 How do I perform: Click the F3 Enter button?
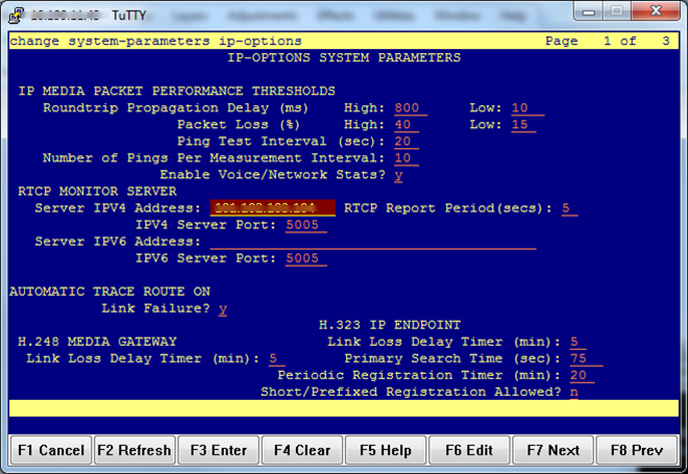(218, 450)
